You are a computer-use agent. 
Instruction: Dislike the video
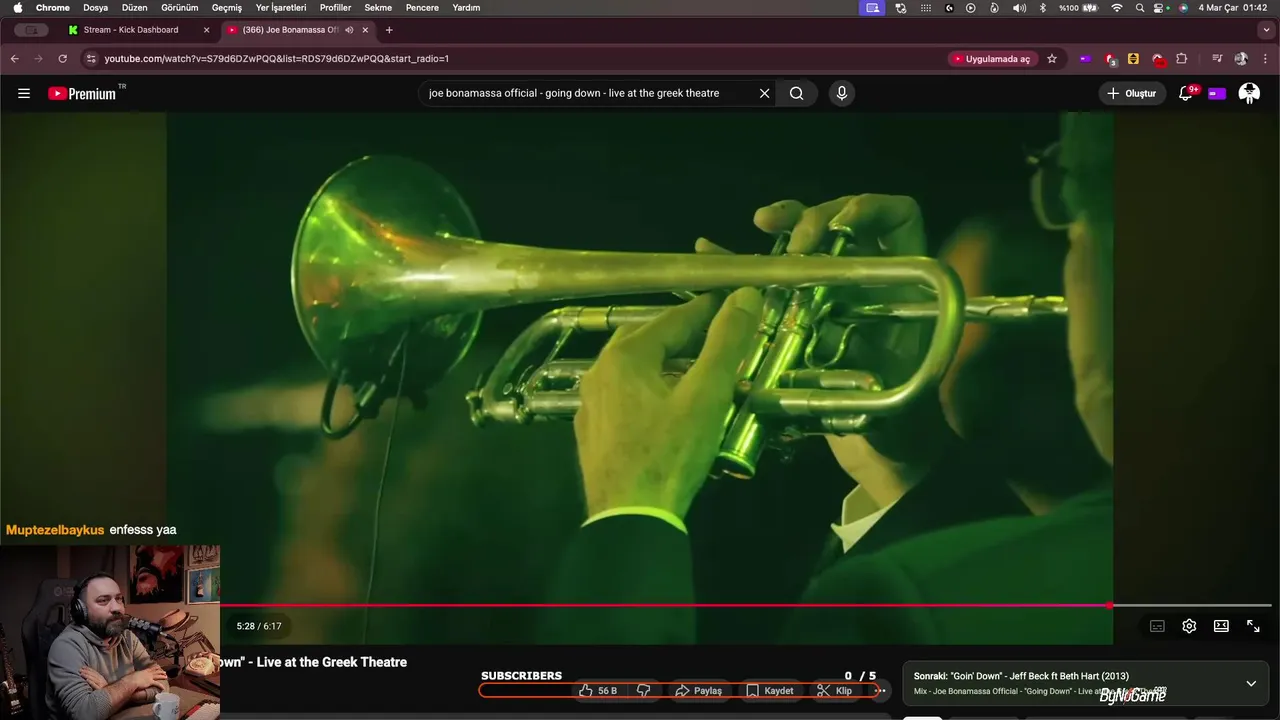[x=643, y=690]
